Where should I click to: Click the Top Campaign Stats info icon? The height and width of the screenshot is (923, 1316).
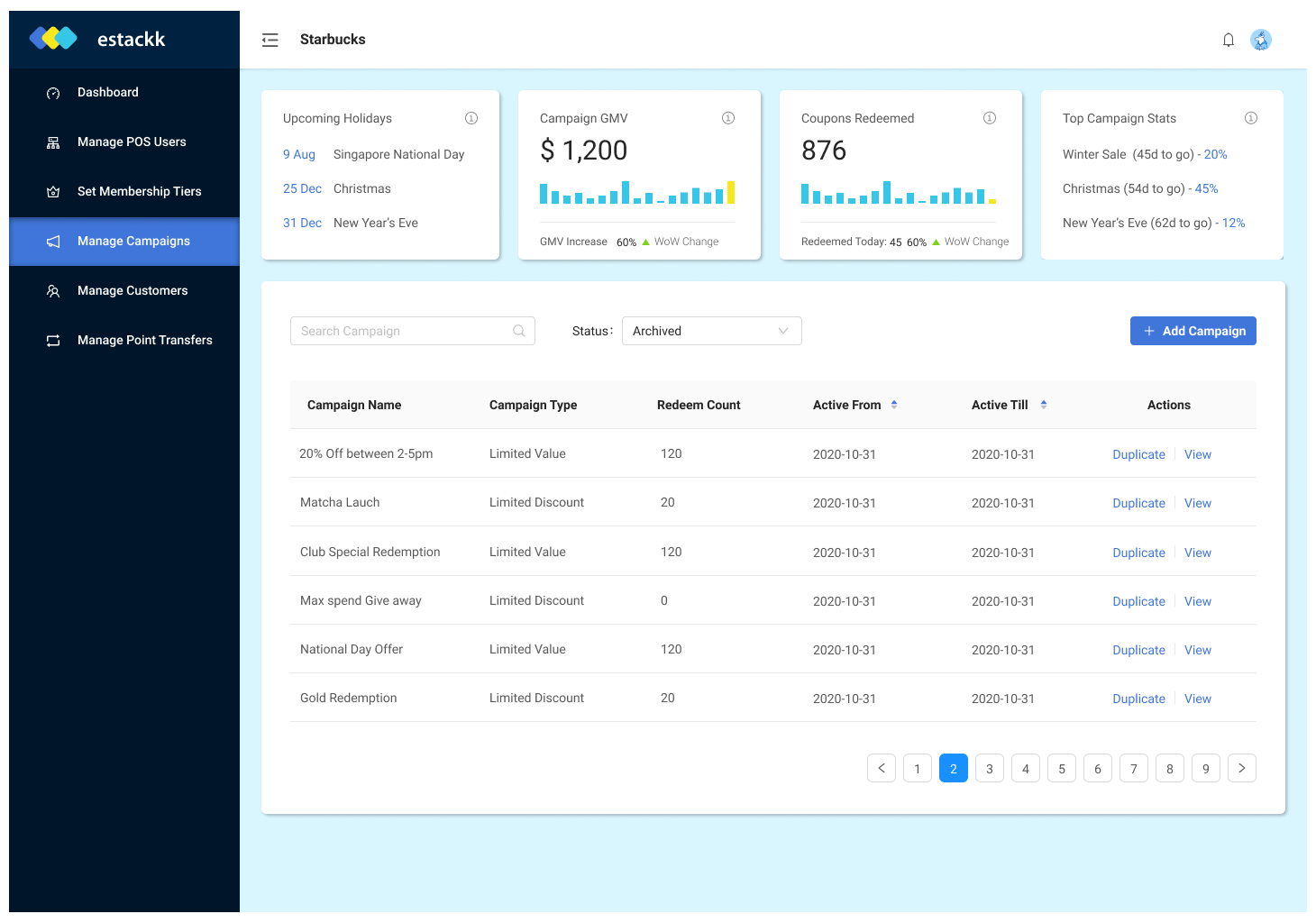coord(1250,118)
